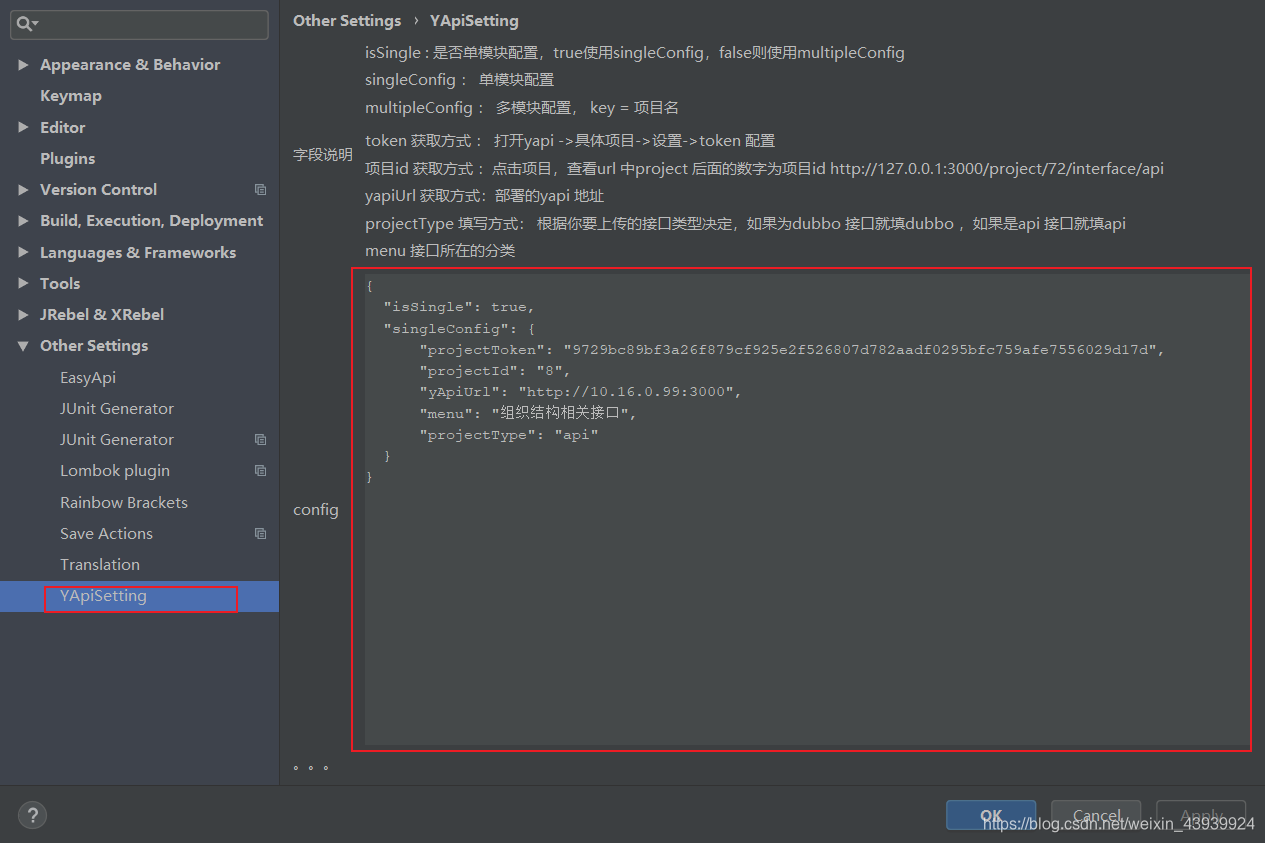Open Translation plugin settings

(x=100, y=565)
